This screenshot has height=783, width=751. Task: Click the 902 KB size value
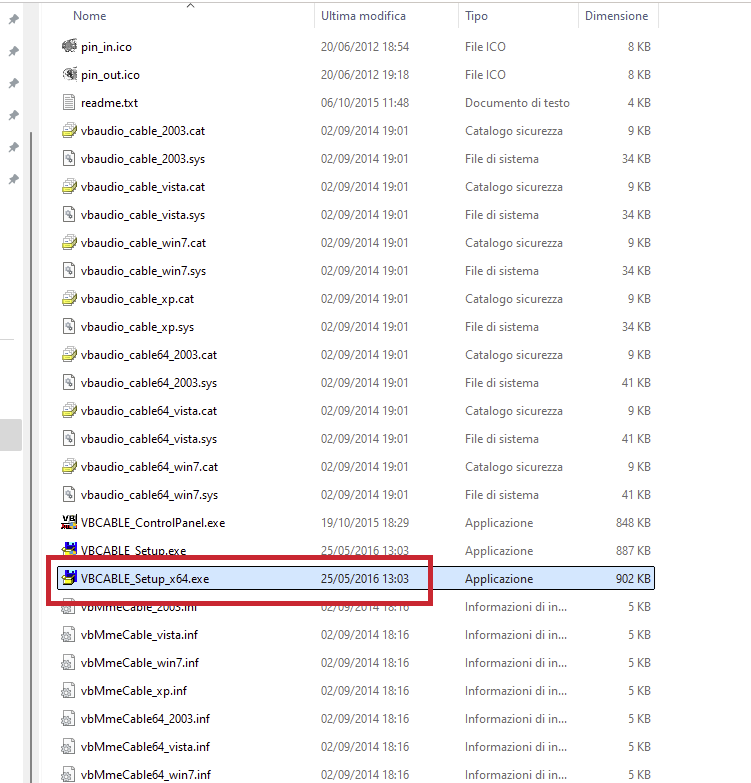click(x=633, y=578)
